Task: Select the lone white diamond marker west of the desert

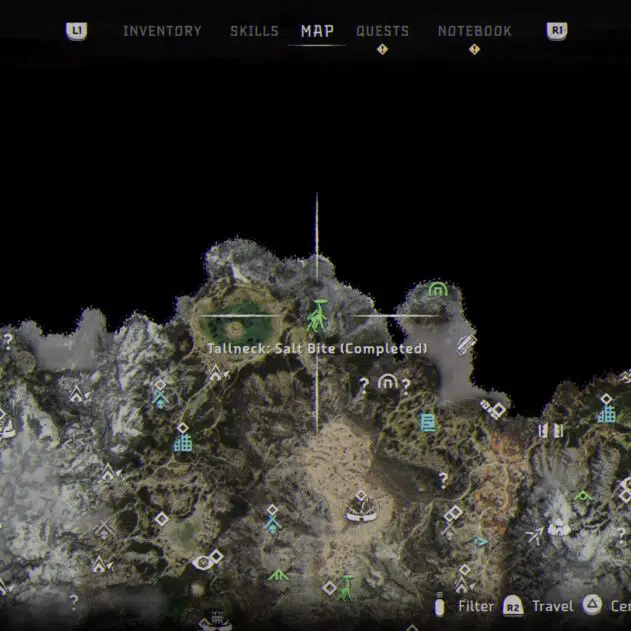Action: click(x=161, y=519)
